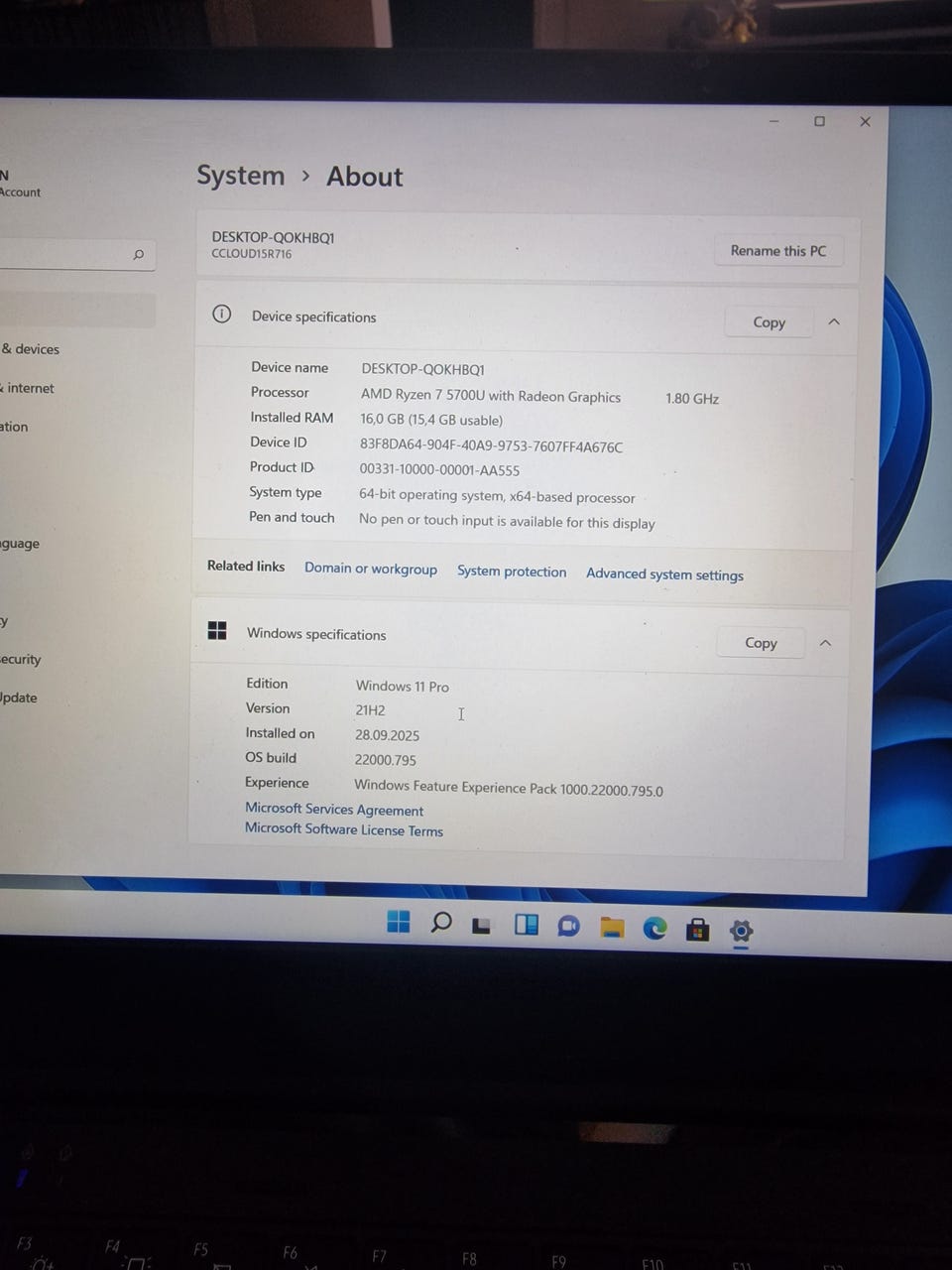Click Rename this PC button
This screenshot has height=1270, width=952.
click(778, 250)
